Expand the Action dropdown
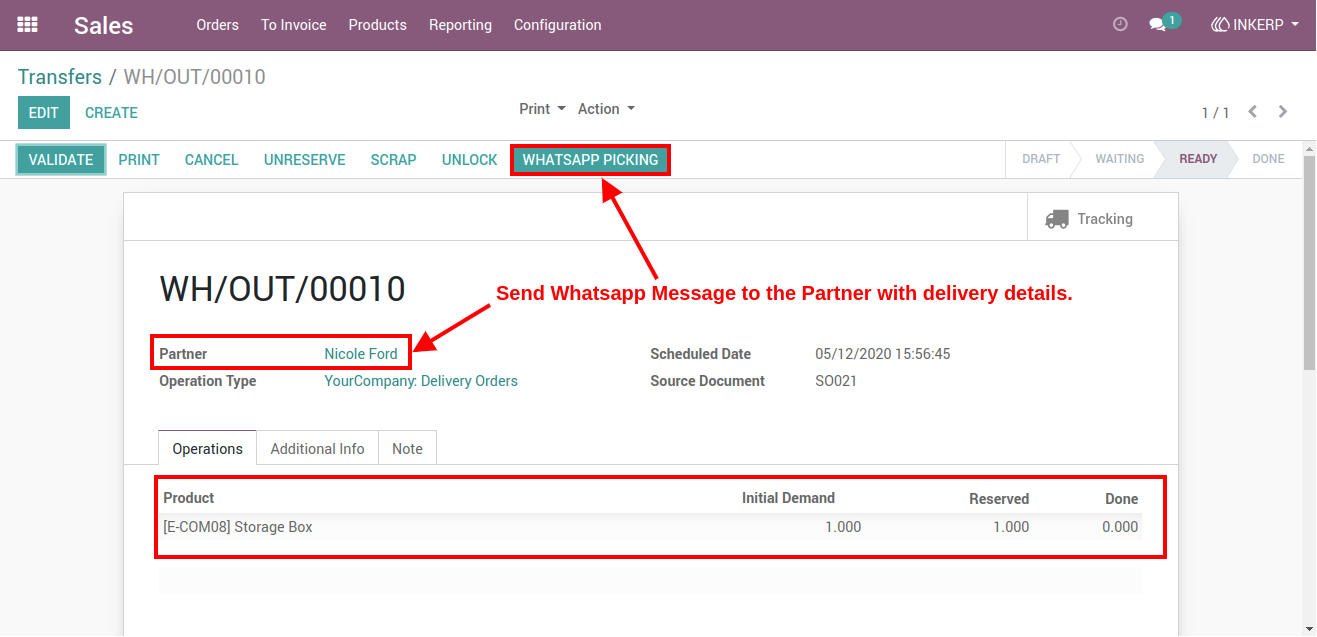This screenshot has height=637, width=1317. (x=607, y=109)
